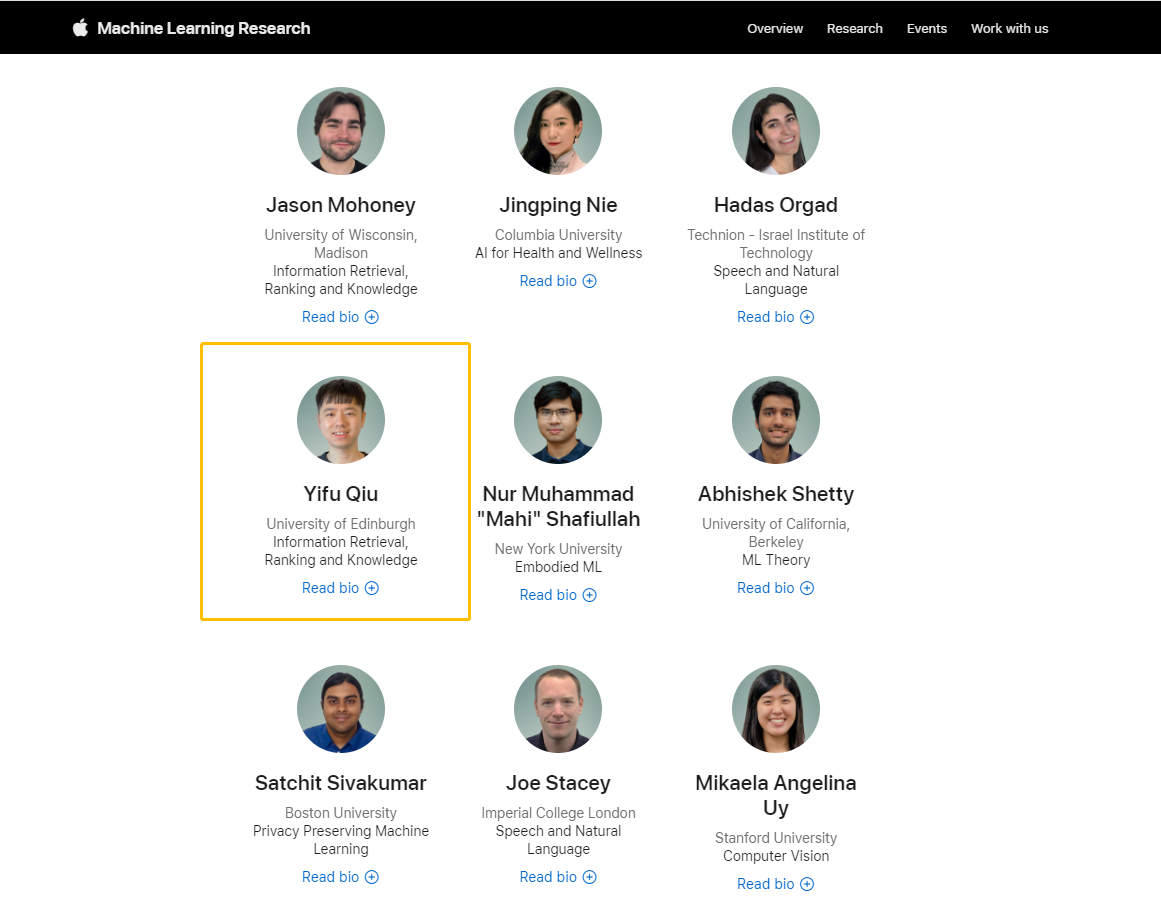Click Jingping Nie's profile photo
The width and height of the screenshot is (1161, 924).
(x=558, y=131)
